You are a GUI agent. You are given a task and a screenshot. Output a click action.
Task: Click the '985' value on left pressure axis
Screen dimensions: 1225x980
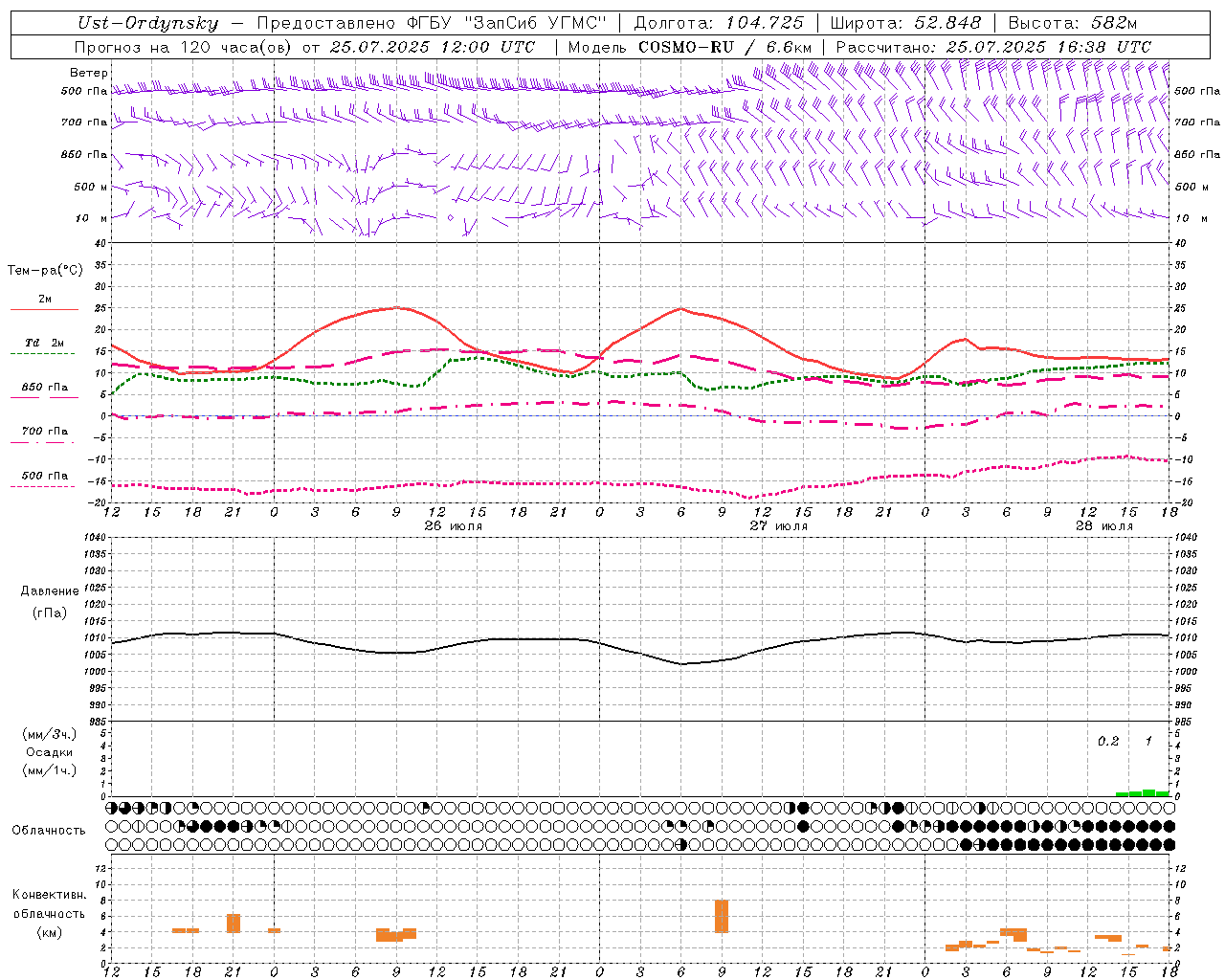coord(96,722)
